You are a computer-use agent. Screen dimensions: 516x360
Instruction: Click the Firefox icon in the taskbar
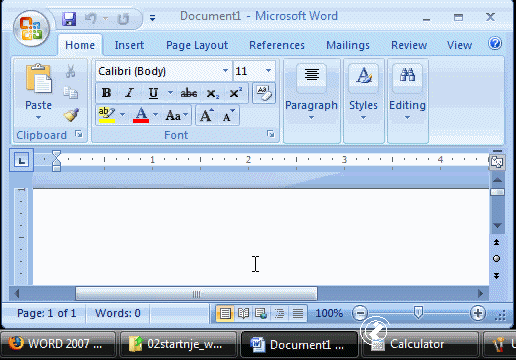pos(16,343)
